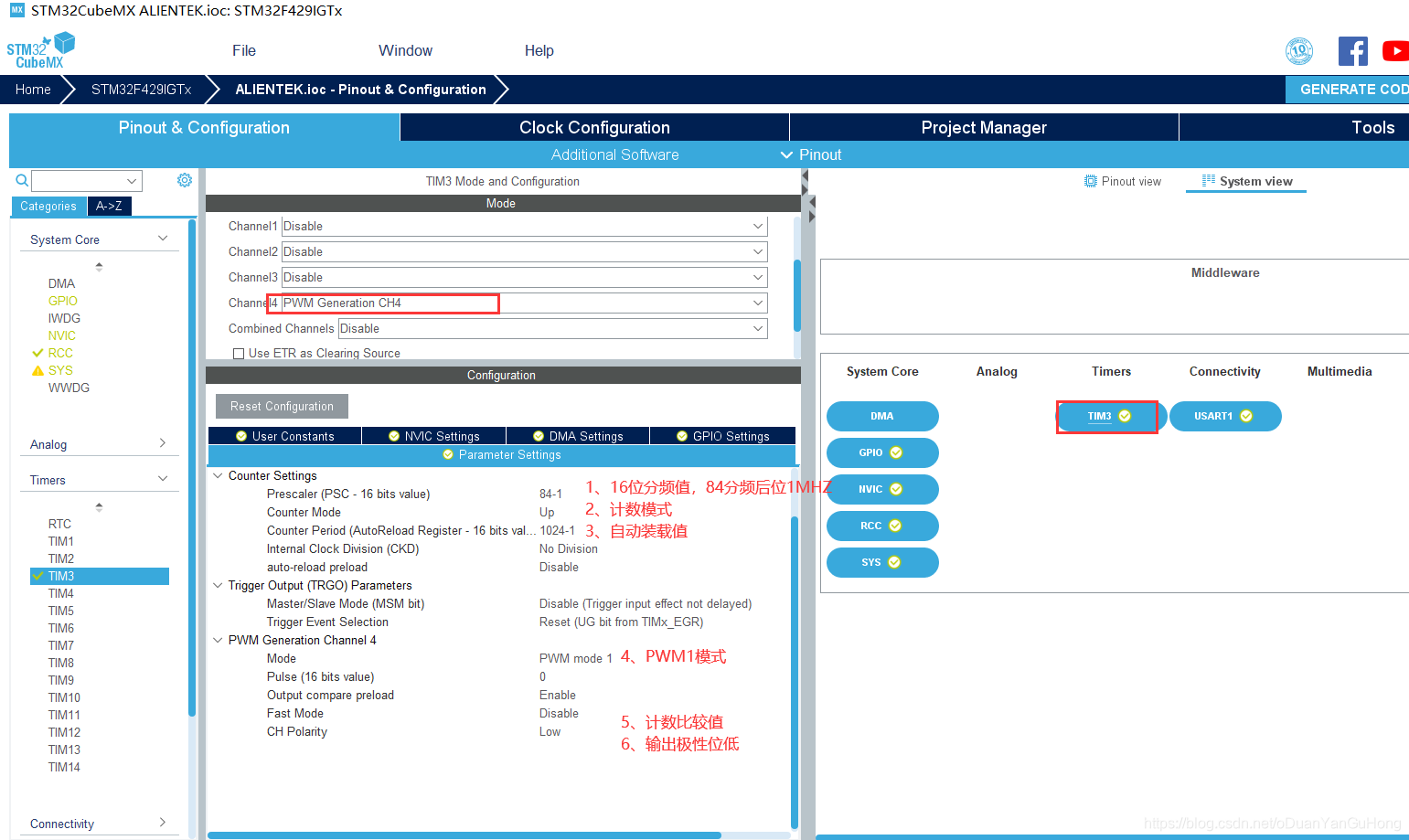Switch to Tools tab

coord(1294,127)
